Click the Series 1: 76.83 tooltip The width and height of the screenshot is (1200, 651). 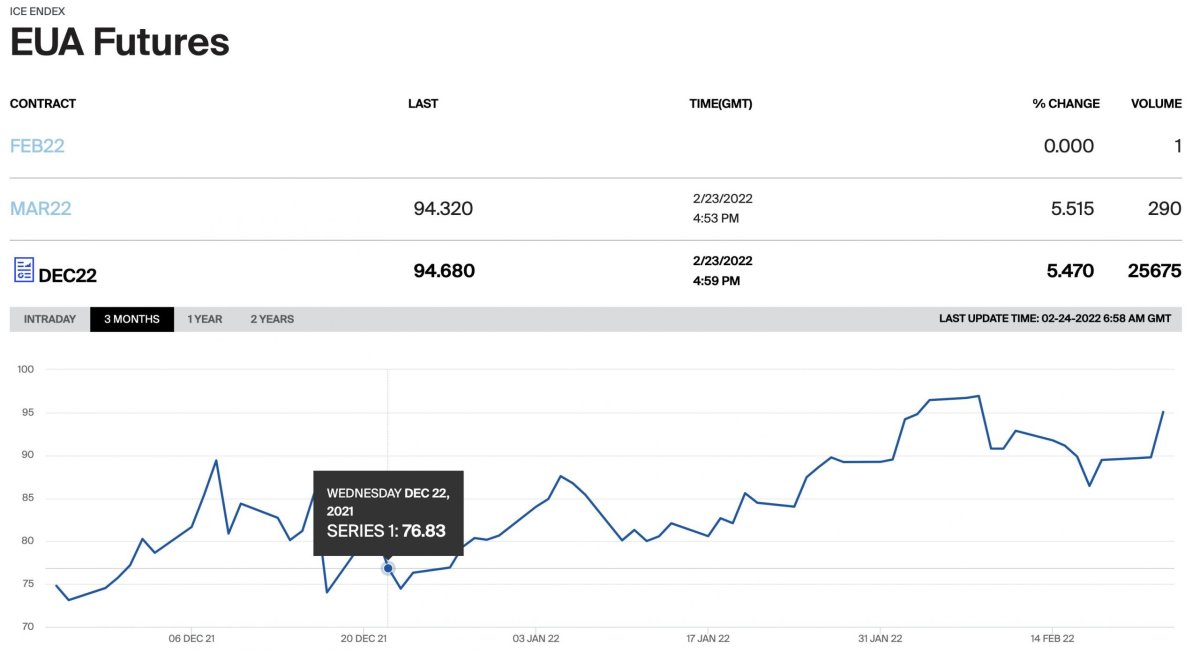(x=388, y=512)
